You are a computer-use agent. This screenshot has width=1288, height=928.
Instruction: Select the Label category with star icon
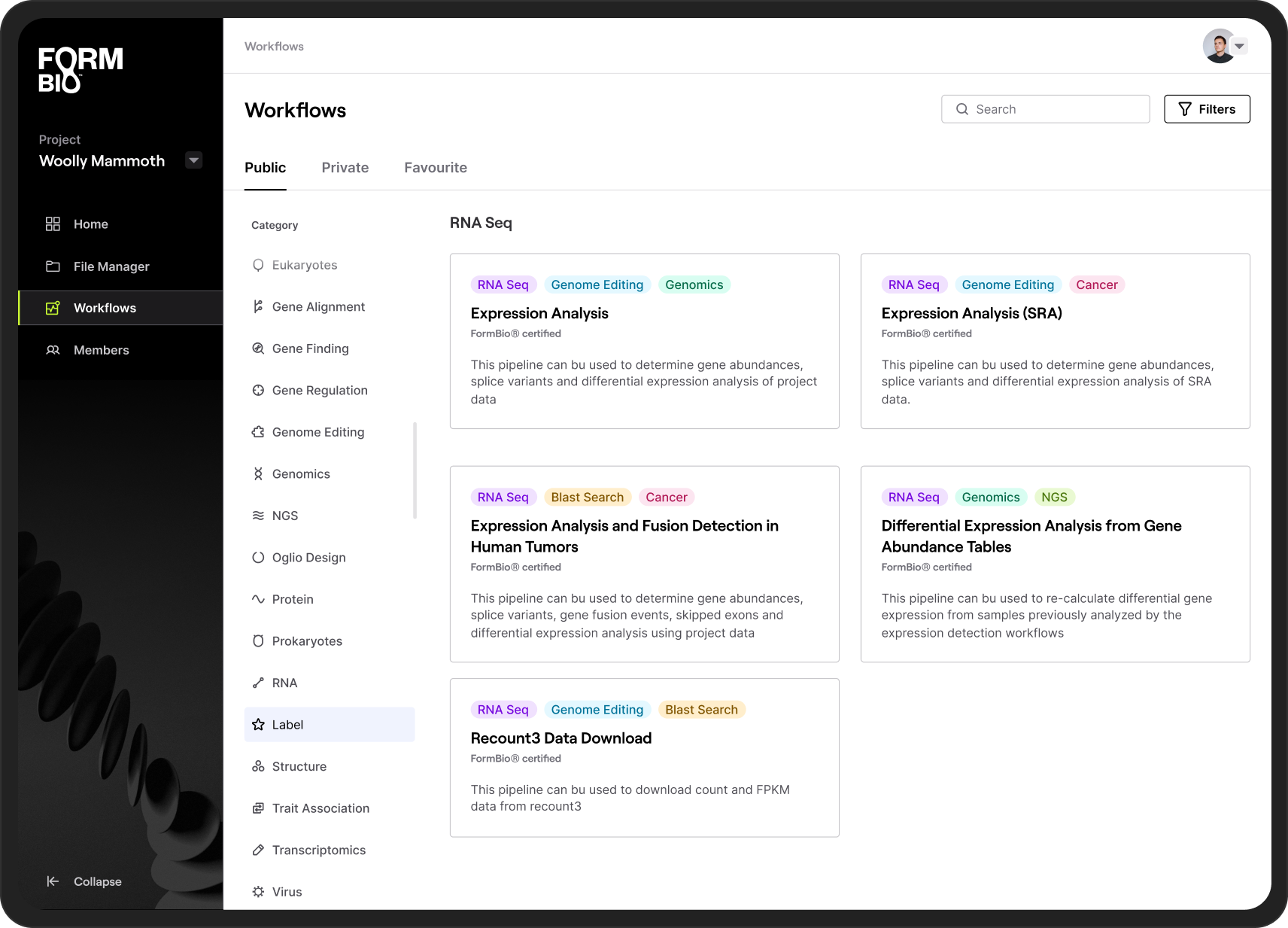259,724
